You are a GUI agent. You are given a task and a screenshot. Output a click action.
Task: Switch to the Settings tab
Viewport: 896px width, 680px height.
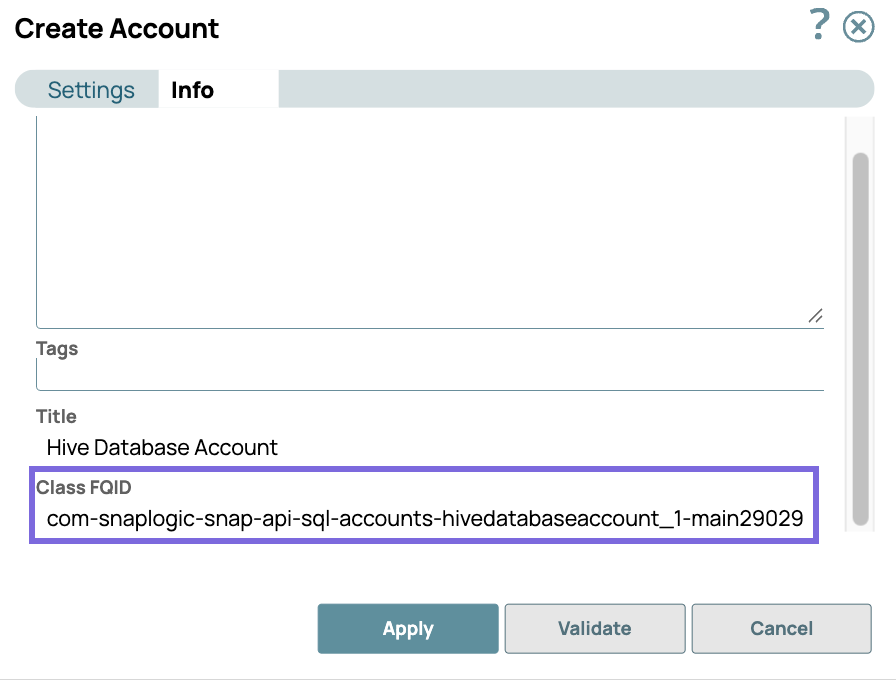[90, 90]
